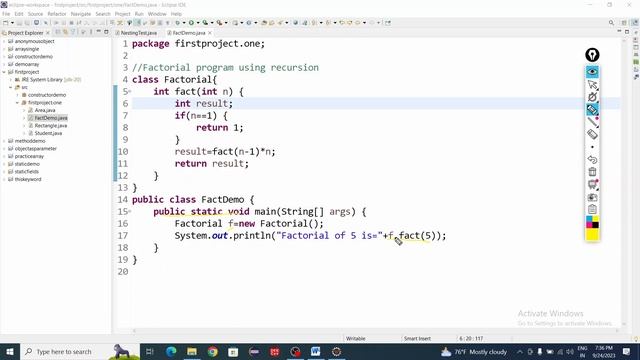Expand the JRE System Library node

tap(11, 80)
